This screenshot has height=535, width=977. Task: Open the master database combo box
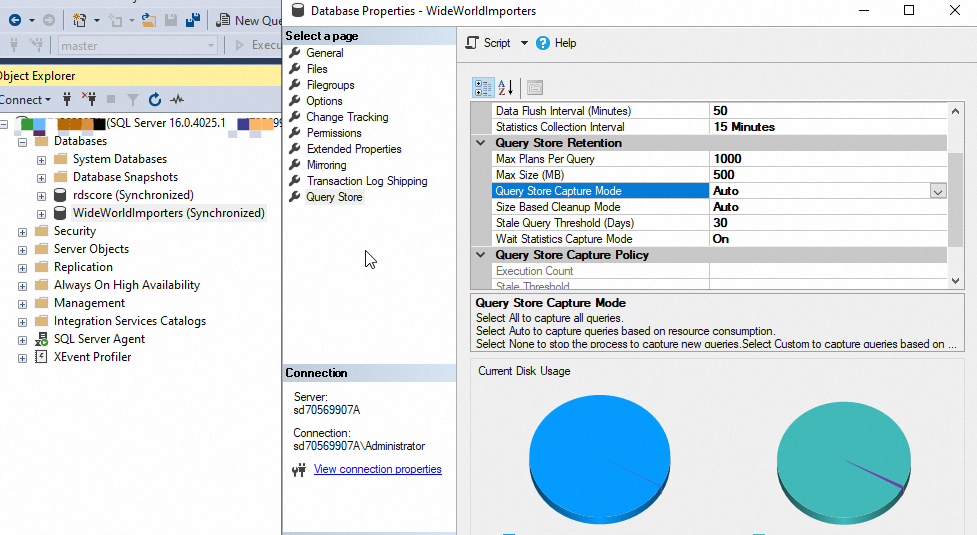click(137, 45)
